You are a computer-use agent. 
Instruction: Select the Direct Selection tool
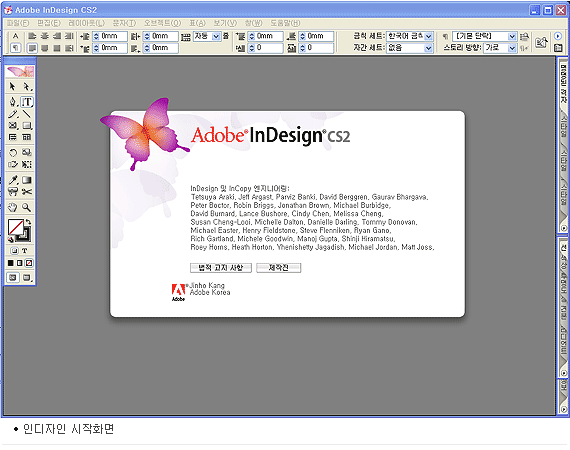(27, 87)
